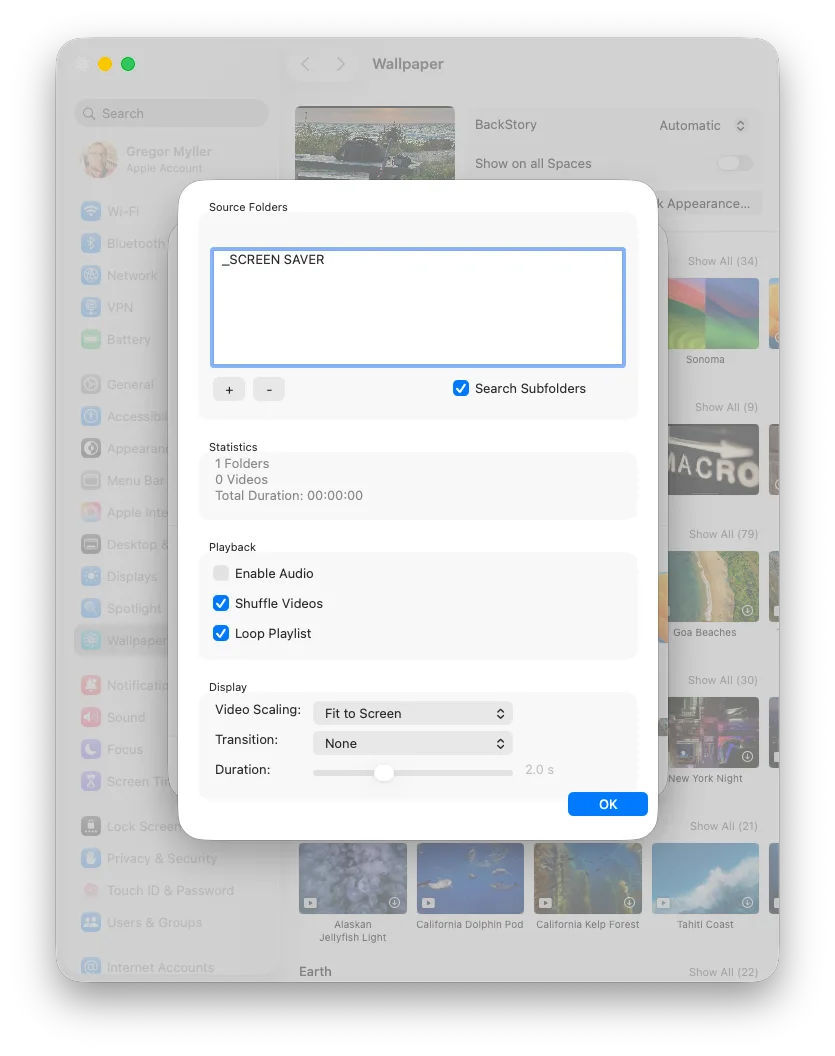Screen dimensions: 835x1056
Task: Open the Network sidebar icon
Action: 91,275
